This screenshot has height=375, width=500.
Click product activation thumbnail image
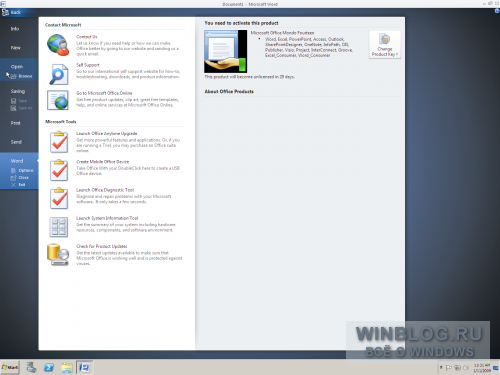coord(226,51)
